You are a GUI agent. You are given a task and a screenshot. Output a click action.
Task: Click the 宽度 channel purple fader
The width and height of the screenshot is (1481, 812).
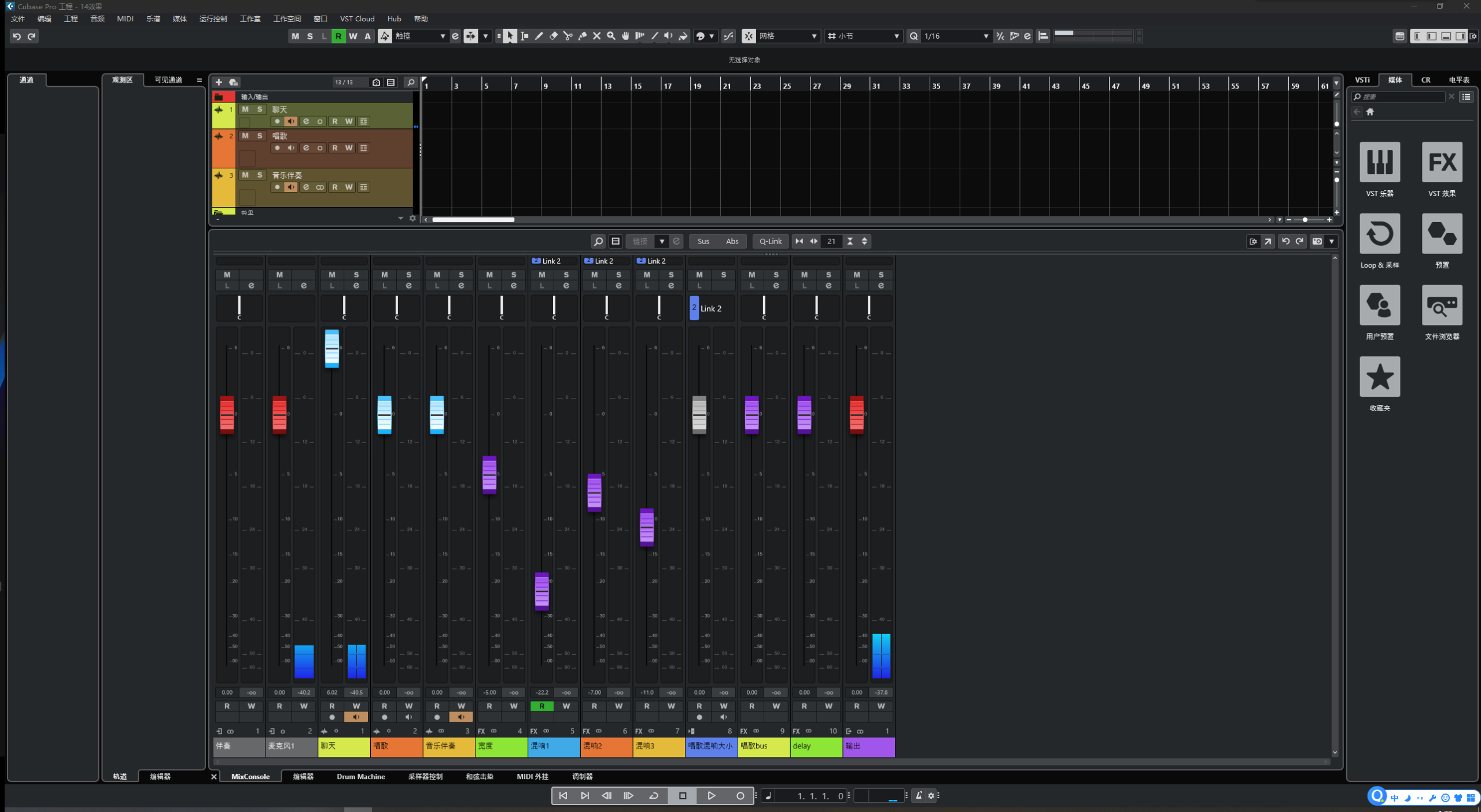pyautogui.click(x=489, y=475)
